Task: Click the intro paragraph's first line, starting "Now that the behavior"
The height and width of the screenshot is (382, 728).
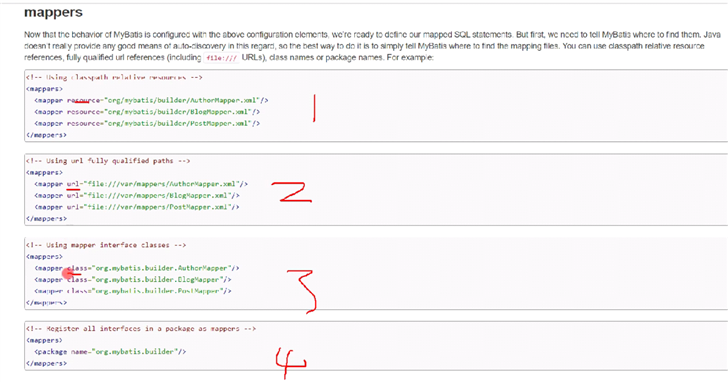Action: pyautogui.click(x=372, y=34)
